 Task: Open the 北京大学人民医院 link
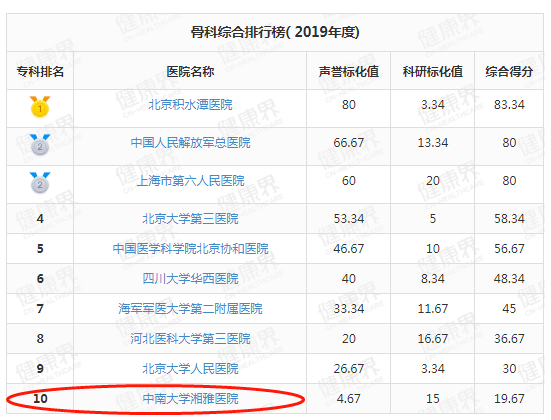[190, 368]
